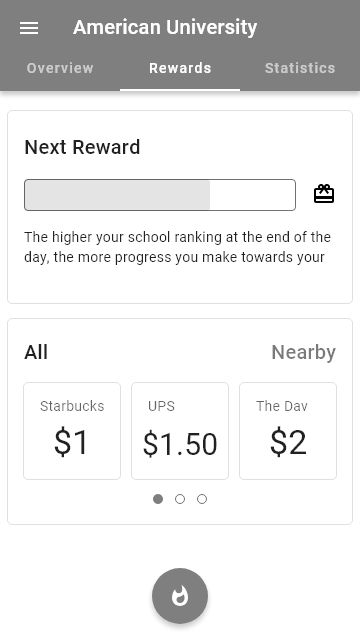Open the Statistics tab

click(300, 68)
